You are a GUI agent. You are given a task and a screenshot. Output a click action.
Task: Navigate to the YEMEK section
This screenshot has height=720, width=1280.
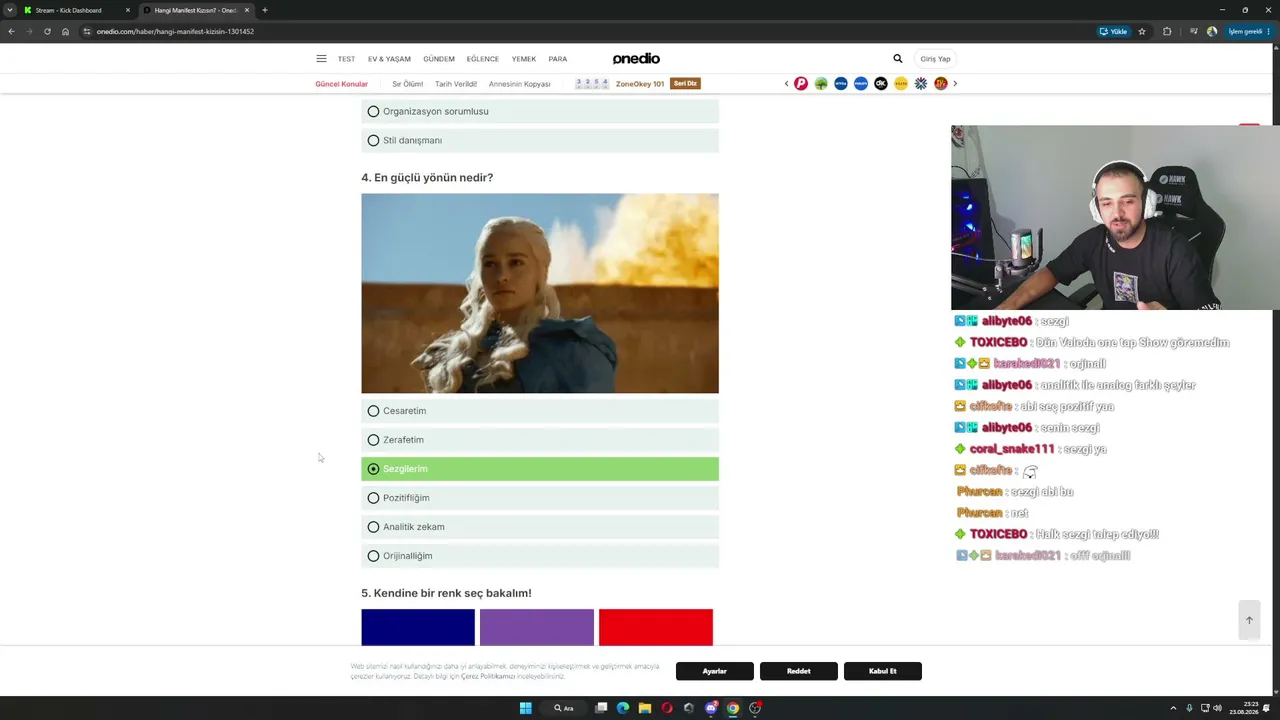524,59
